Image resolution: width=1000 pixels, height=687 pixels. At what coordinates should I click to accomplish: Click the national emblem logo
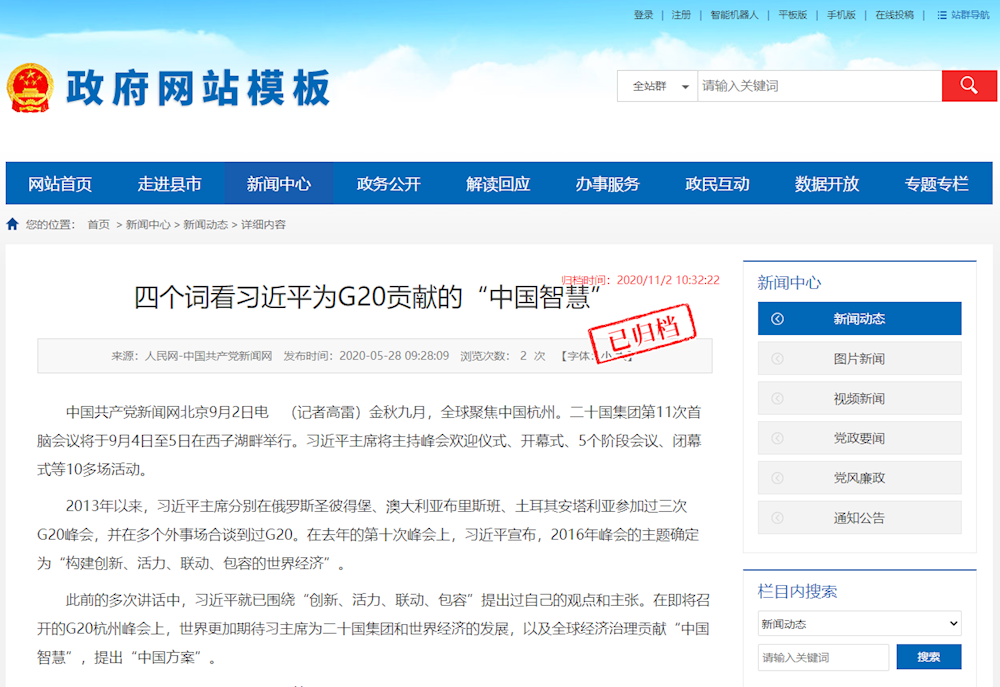30,88
